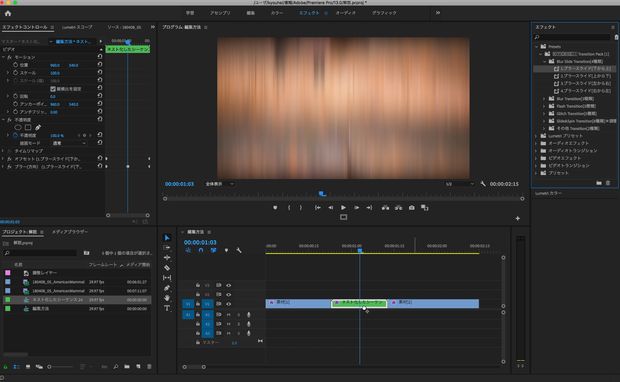Click the Lift button
The width and height of the screenshot is (620, 382).
pyautogui.click(x=385, y=208)
